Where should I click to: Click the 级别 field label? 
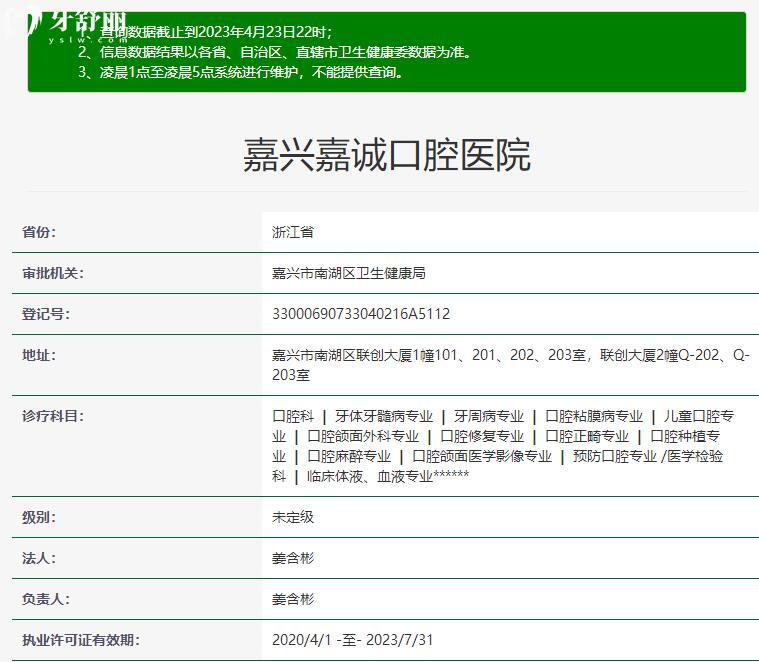39,517
